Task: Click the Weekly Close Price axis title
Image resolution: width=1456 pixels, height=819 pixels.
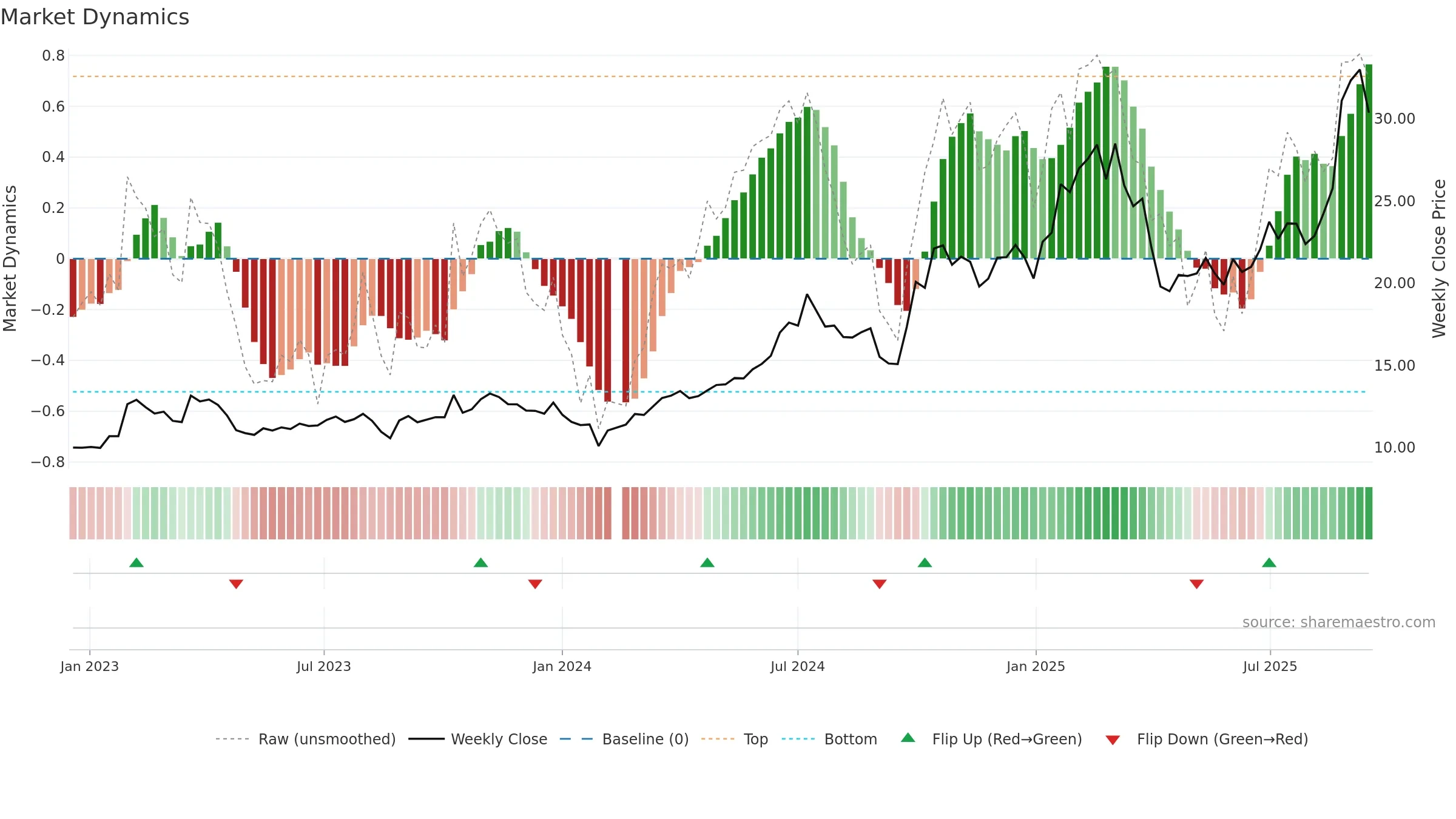Action: pyautogui.click(x=1440, y=258)
